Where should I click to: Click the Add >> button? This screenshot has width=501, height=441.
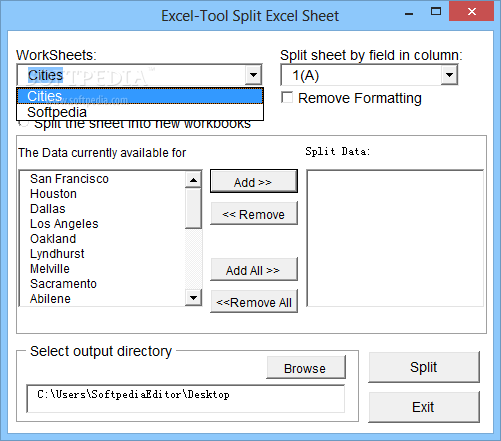click(254, 181)
